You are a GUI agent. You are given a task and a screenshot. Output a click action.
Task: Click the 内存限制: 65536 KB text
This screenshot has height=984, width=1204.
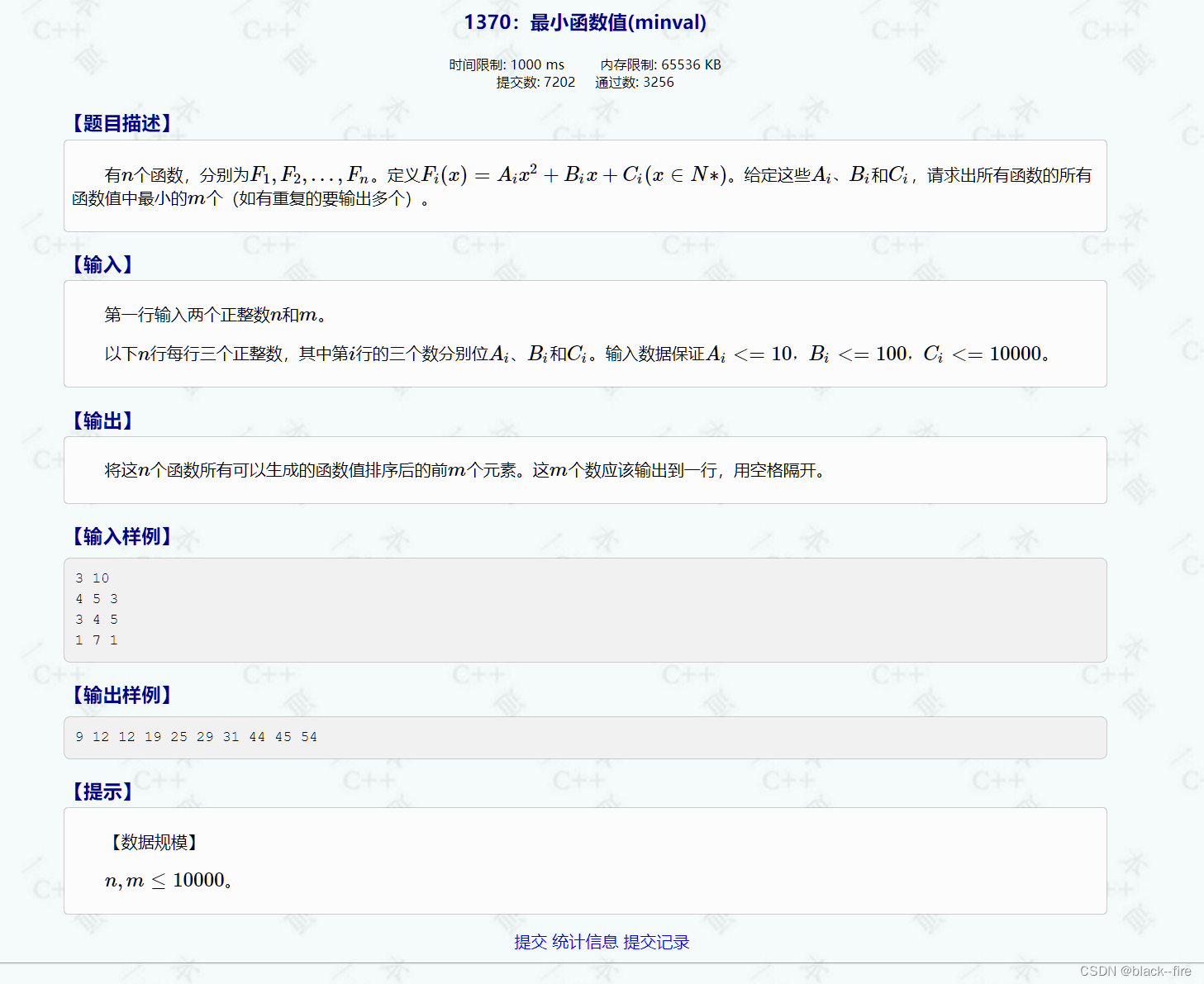click(x=660, y=64)
